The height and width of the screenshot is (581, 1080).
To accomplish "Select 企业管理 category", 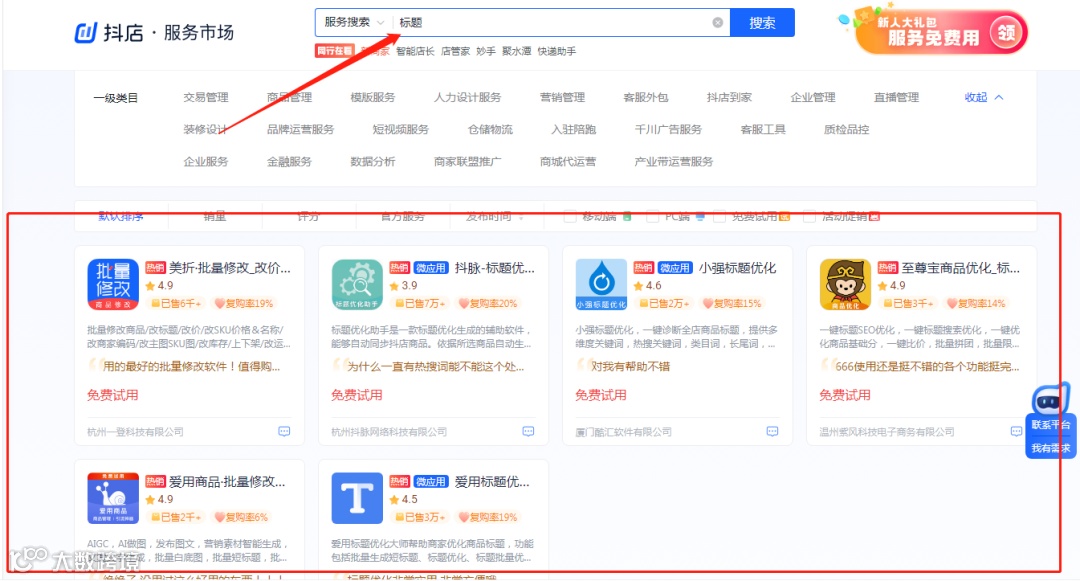I will point(813,97).
